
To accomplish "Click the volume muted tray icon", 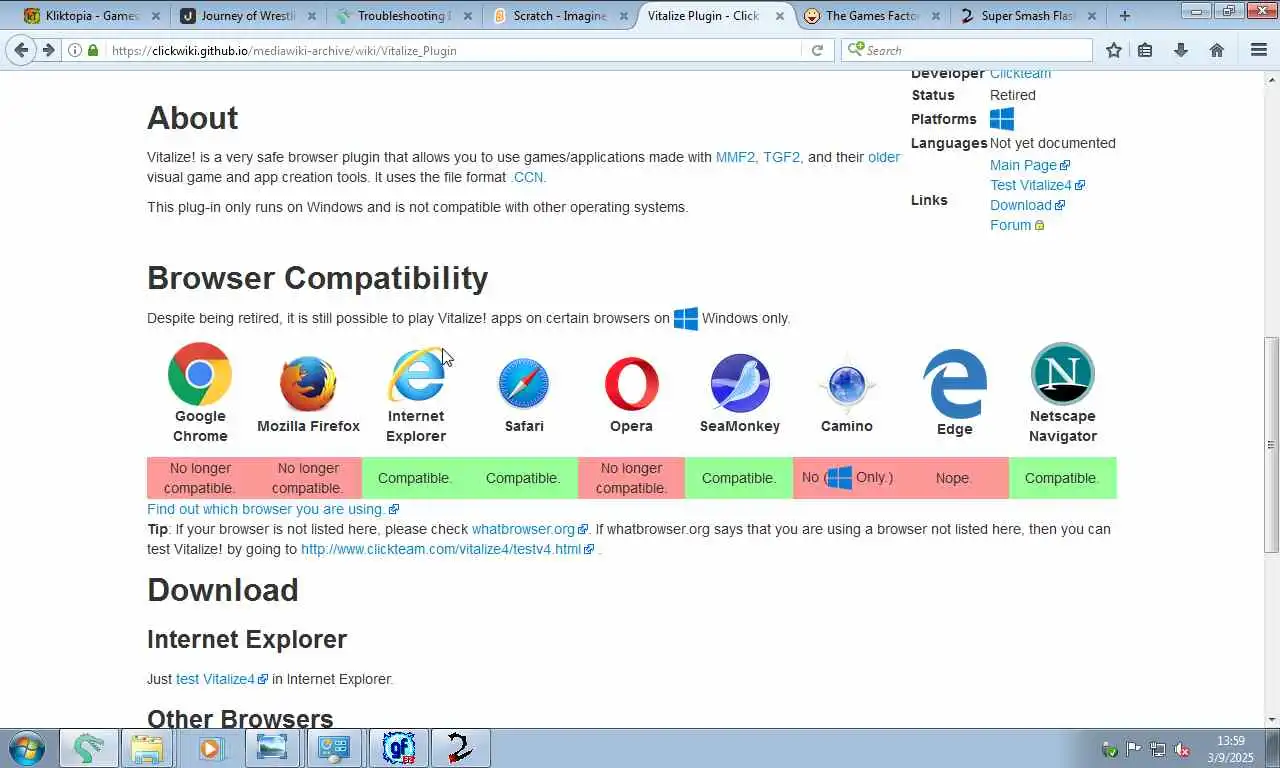I will (1182, 749).
